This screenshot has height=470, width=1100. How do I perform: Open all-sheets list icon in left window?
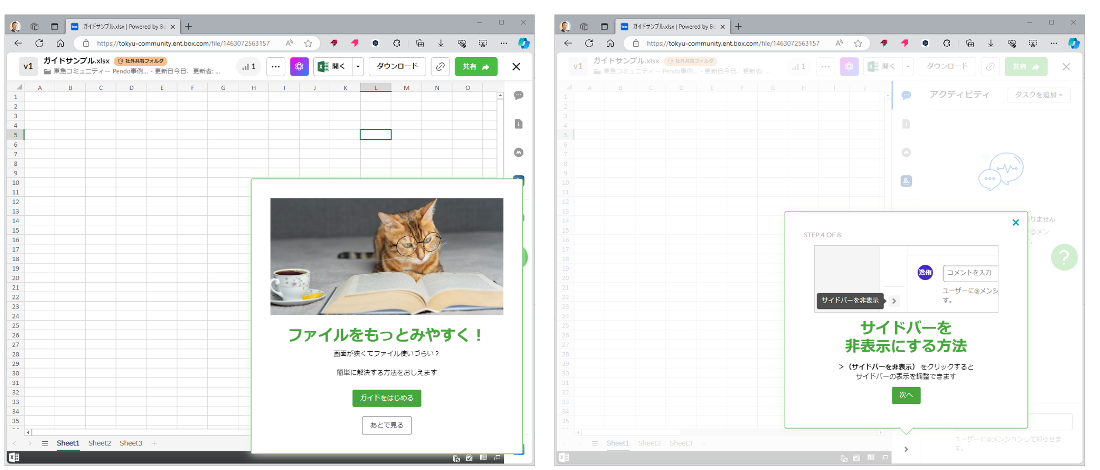click(45, 443)
